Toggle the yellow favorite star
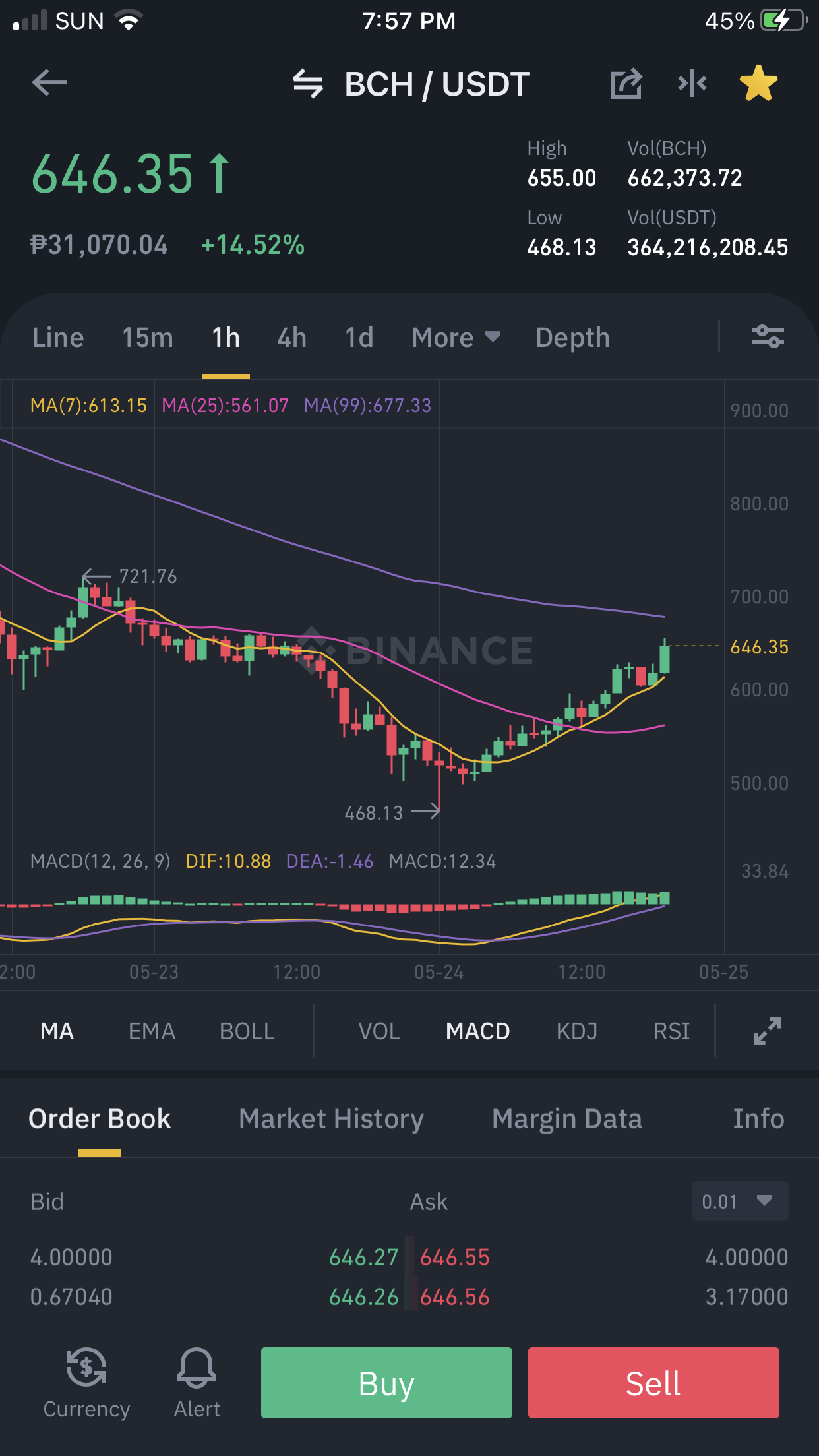The width and height of the screenshot is (819, 1456). (758, 83)
